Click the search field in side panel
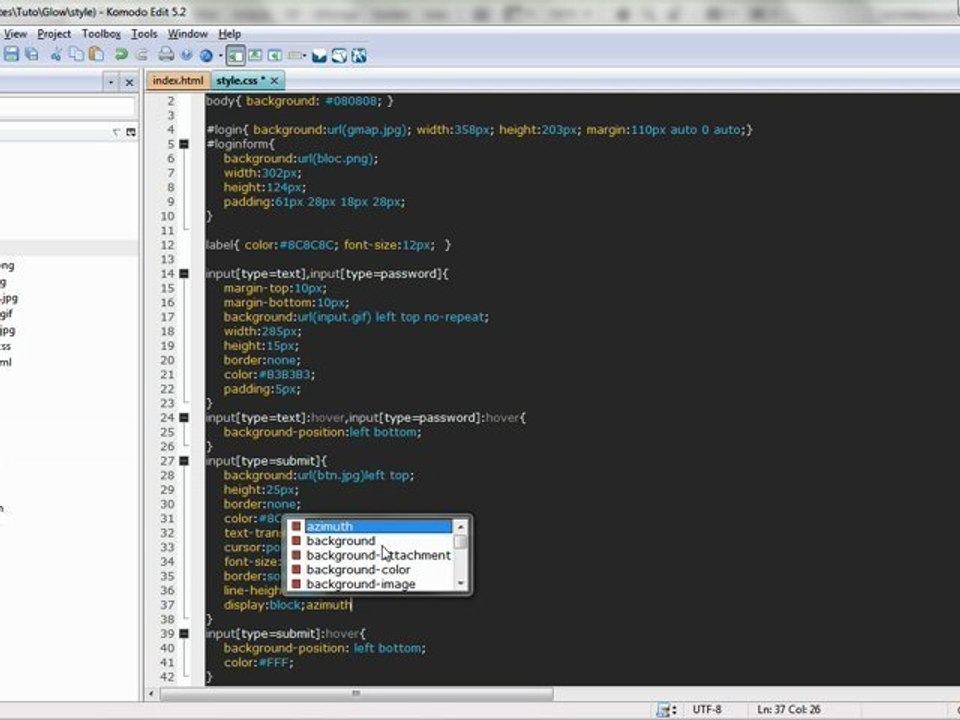The width and height of the screenshot is (960, 720). (x=66, y=107)
